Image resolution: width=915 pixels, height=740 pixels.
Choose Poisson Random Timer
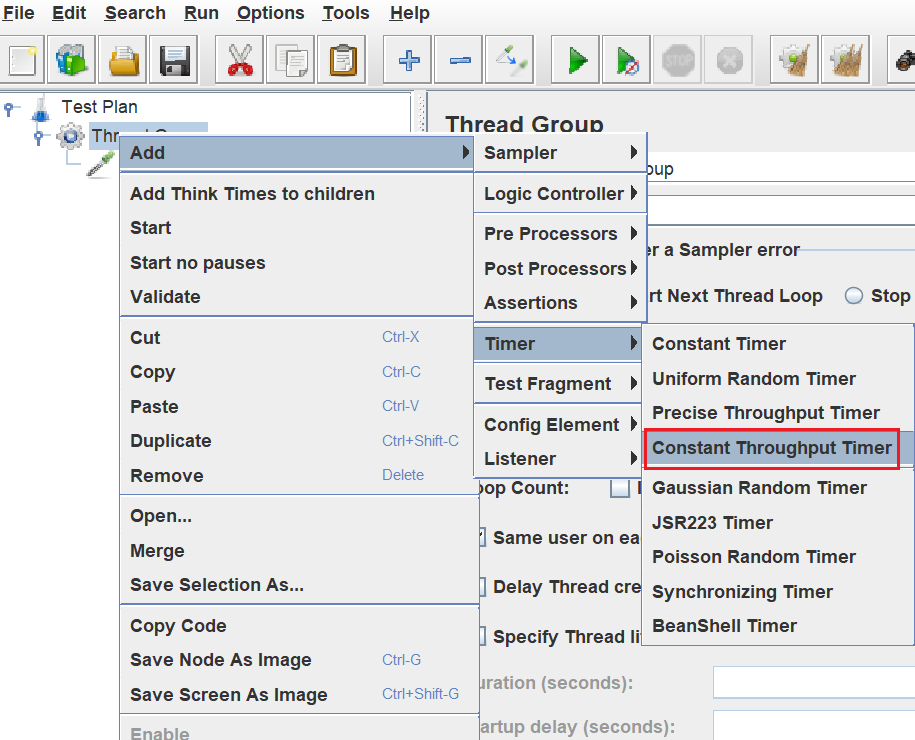777,557
